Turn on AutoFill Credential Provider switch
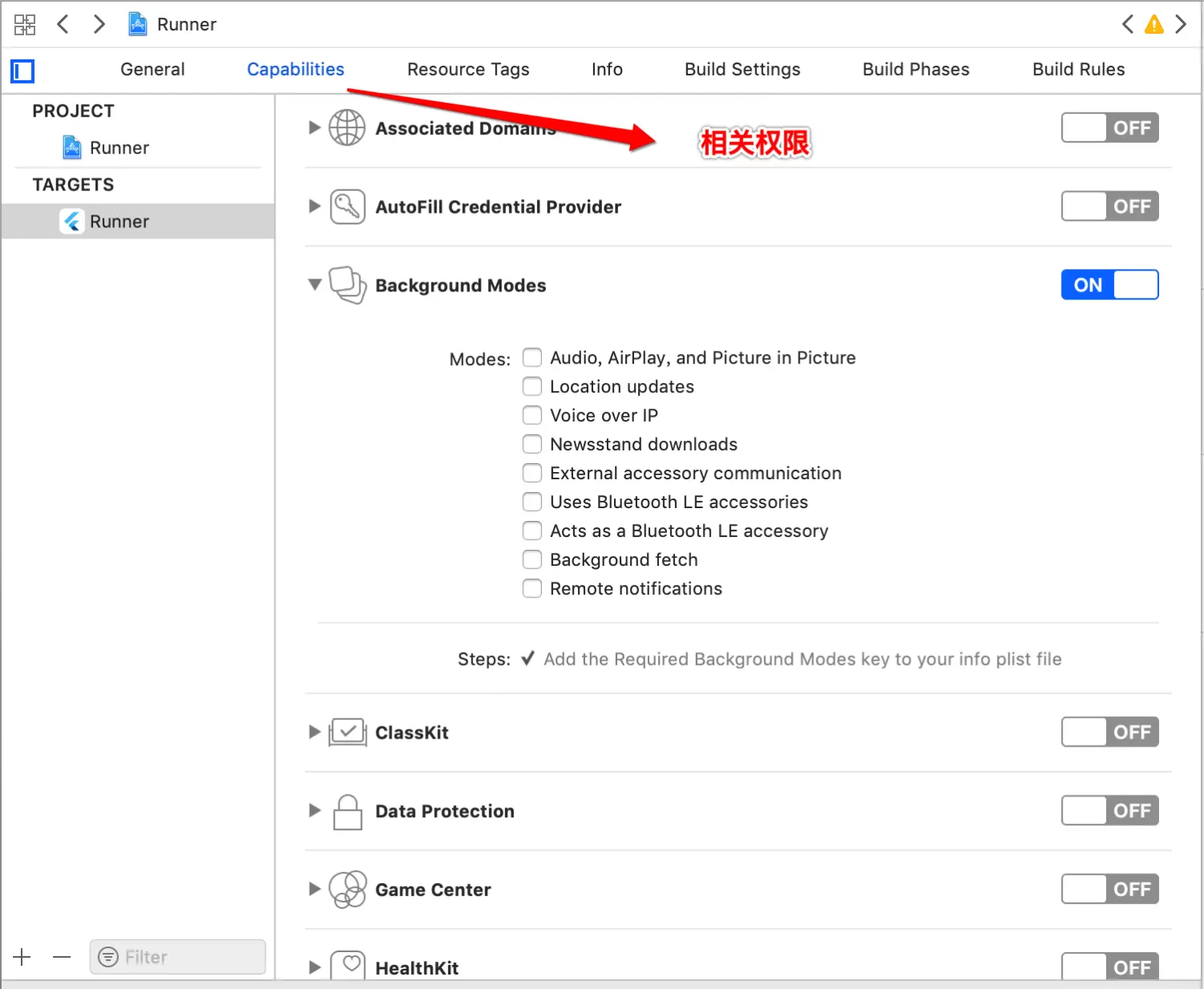This screenshot has width=1204, height=989. tap(1110, 206)
